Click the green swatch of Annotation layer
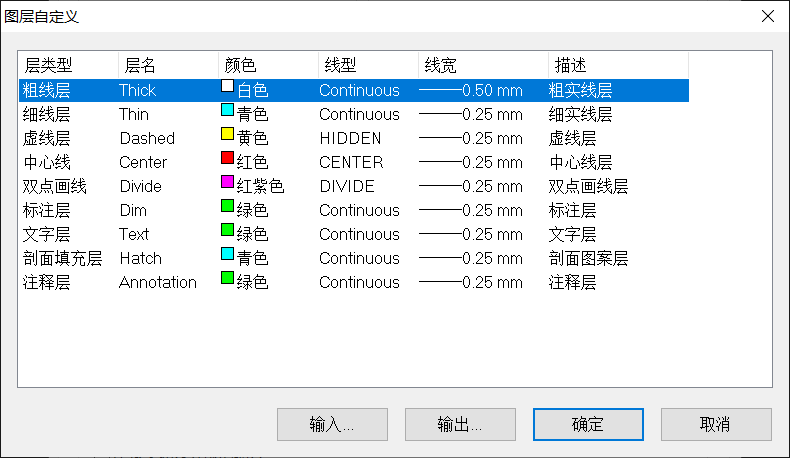 [227, 278]
